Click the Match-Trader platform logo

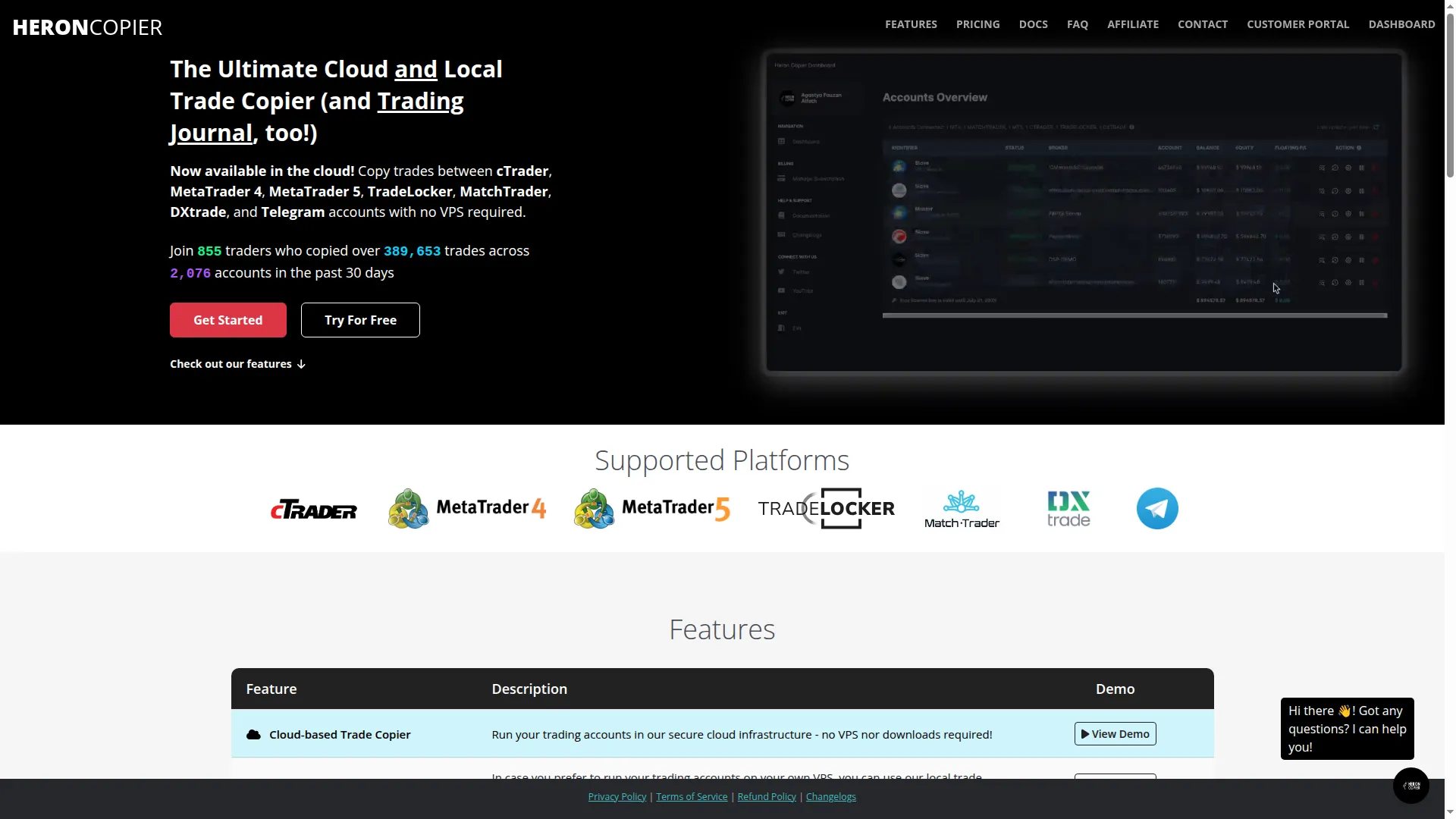pyautogui.click(x=962, y=509)
